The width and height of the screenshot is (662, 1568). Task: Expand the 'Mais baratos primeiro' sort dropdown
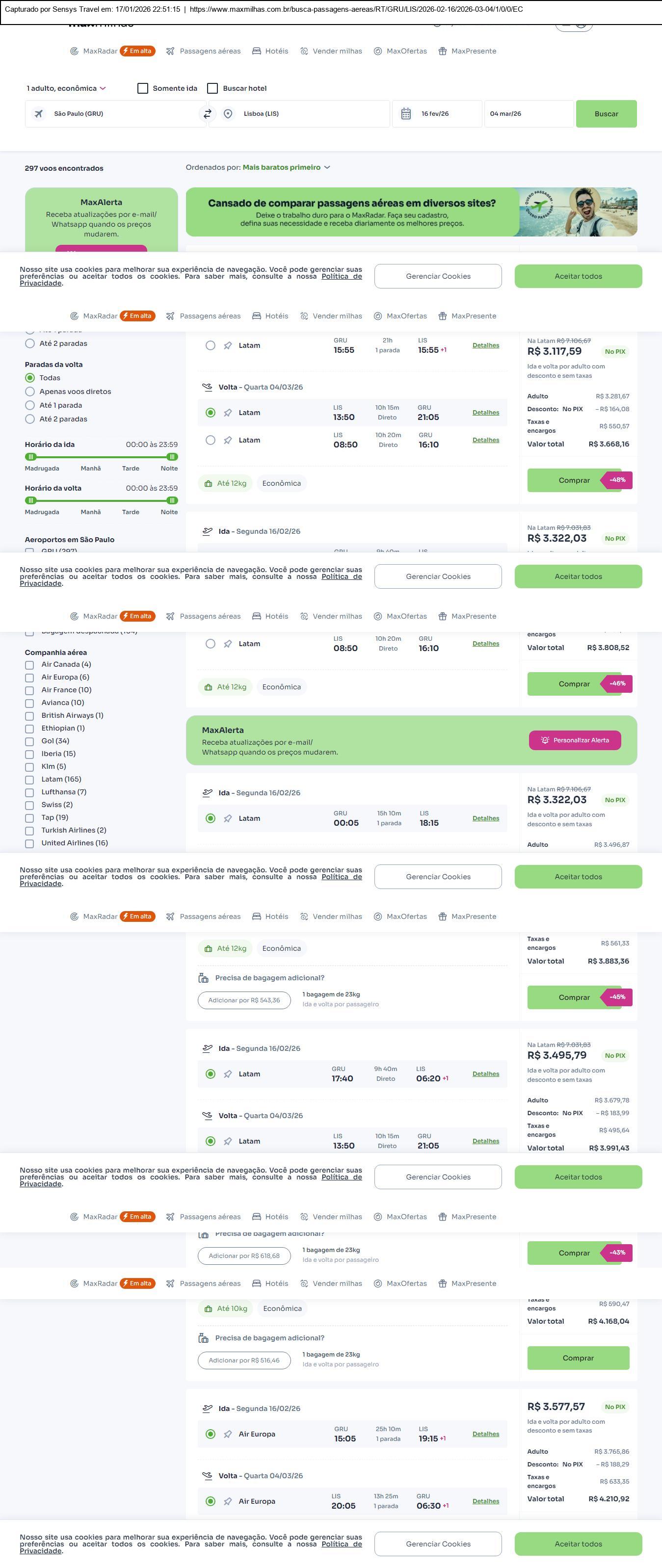286,167
